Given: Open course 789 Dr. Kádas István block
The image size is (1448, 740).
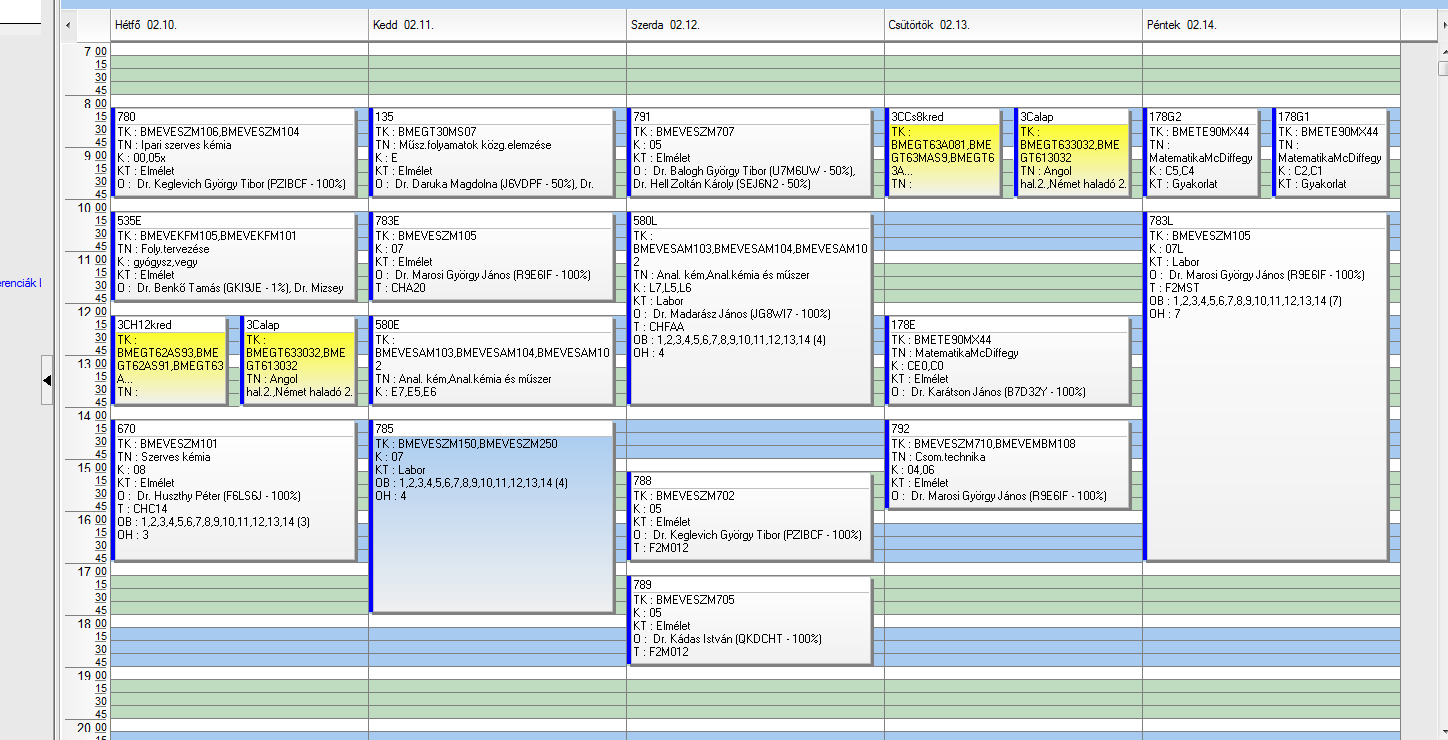Looking at the screenshot, I should 750,620.
